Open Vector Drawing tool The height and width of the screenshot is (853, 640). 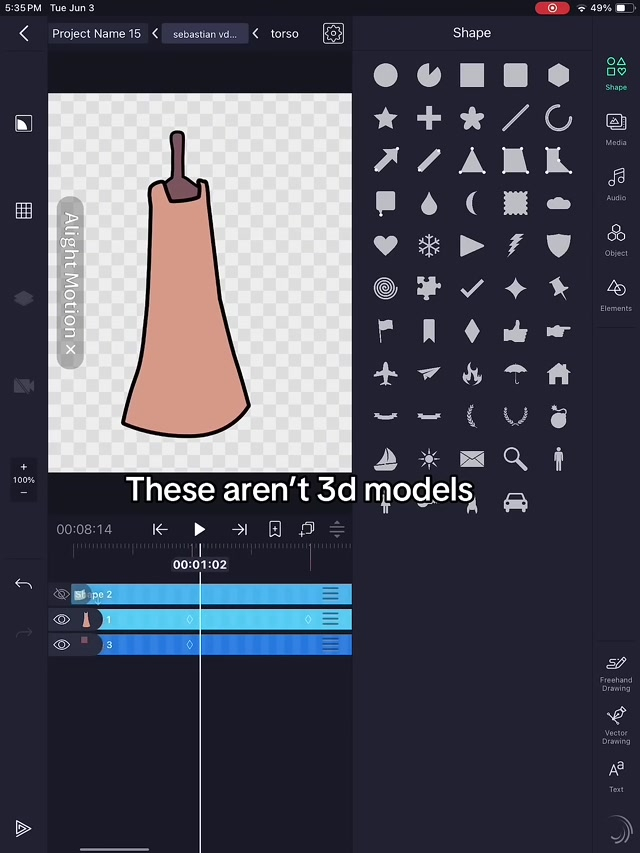click(x=616, y=726)
